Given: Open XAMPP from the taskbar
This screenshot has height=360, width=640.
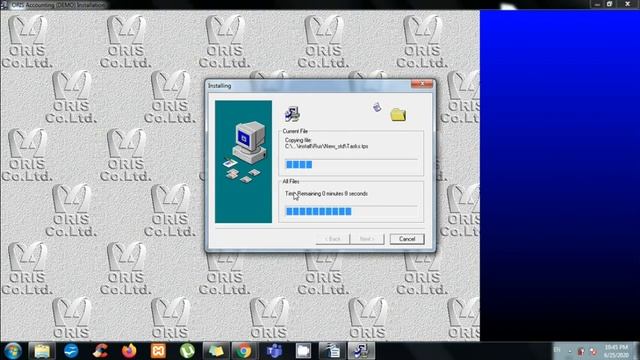Looking at the screenshot, I should 158,351.
